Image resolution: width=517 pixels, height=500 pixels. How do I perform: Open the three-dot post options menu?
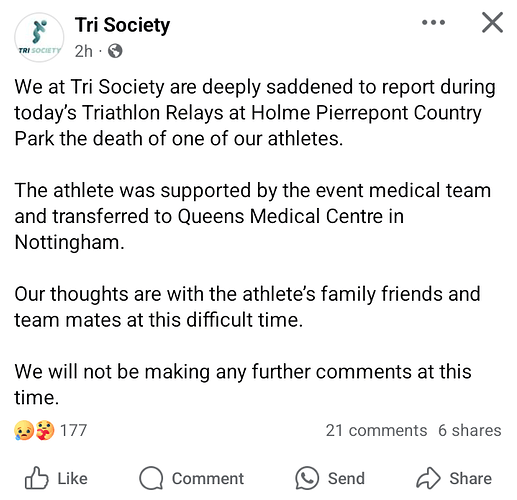coord(433,23)
